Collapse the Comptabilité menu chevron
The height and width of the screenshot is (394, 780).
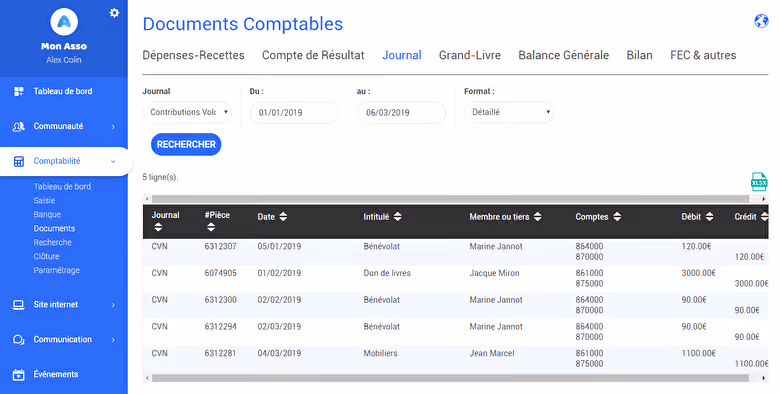coord(113,162)
